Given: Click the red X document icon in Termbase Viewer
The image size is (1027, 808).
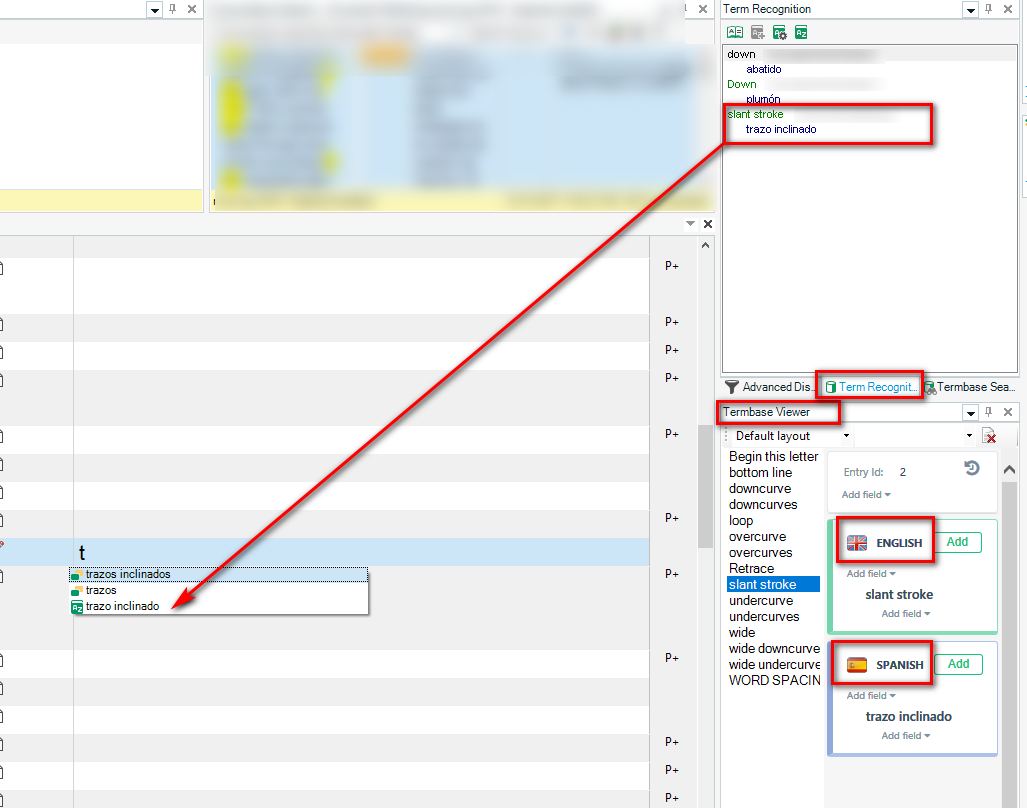Looking at the screenshot, I should (x=989, y=436).
